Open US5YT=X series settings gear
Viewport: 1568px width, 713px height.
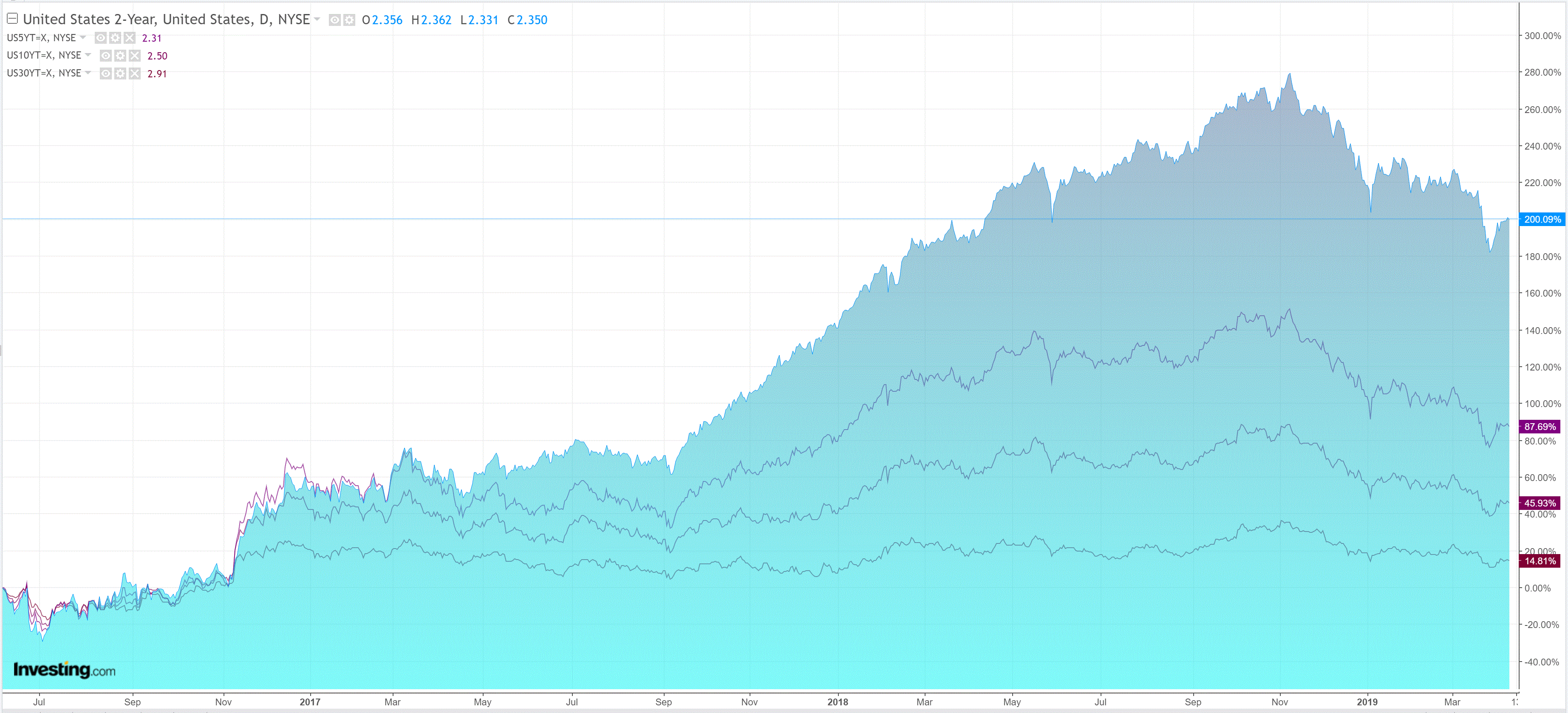[x=115, y=38]
